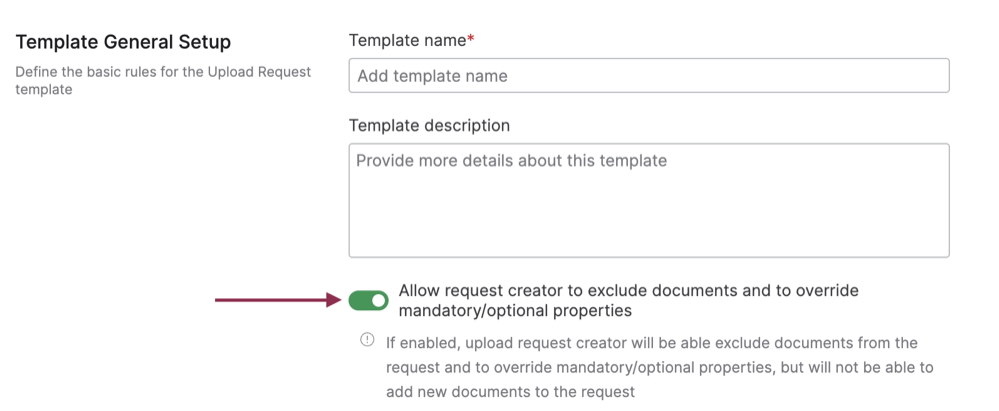Click the "Template description" field label
Viewport: 999px width, 411px height.
(x=429, y=126)
